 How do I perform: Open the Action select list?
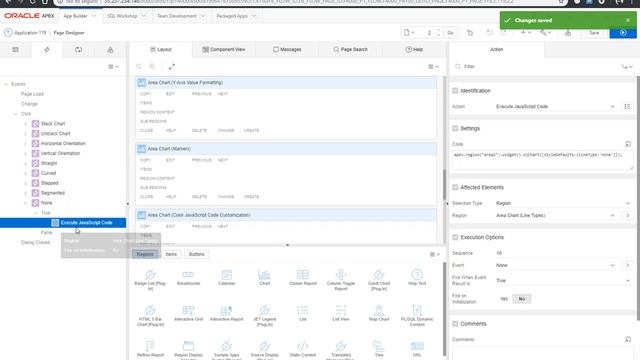click(556, 107)
